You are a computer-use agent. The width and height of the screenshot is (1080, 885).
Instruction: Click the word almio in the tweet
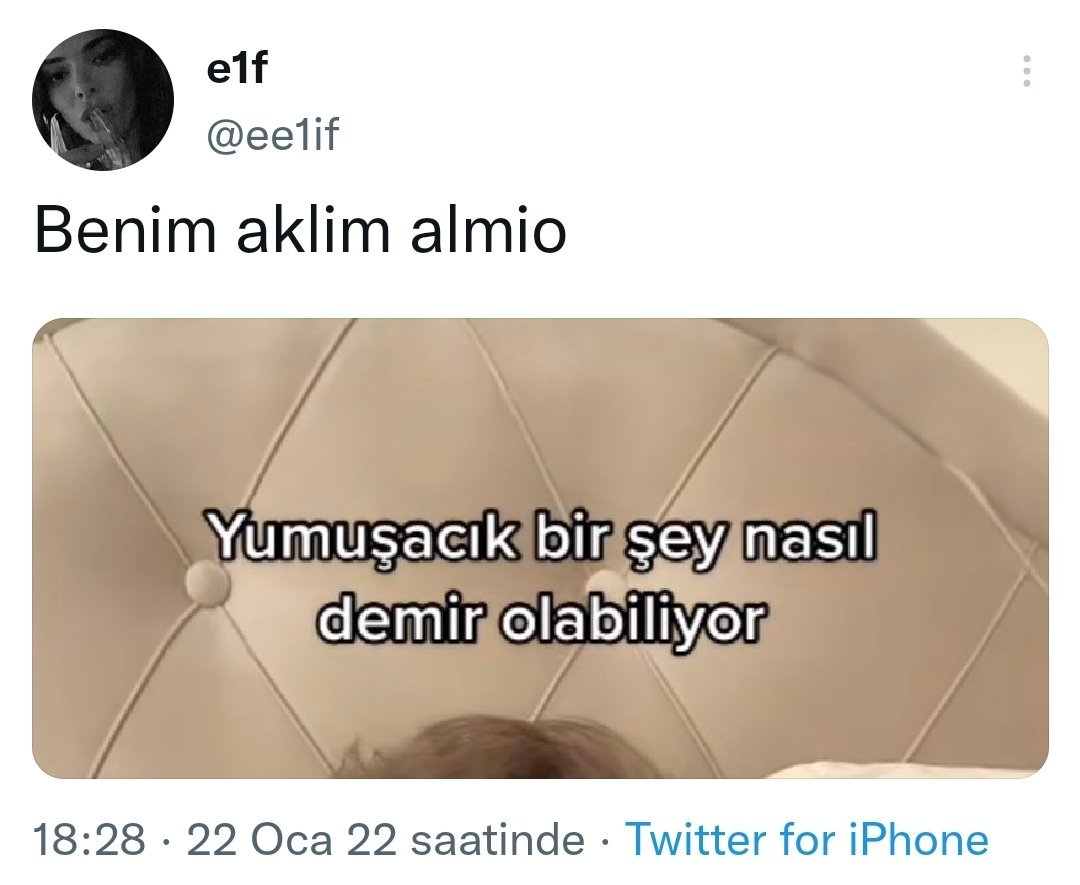(488, 231)
